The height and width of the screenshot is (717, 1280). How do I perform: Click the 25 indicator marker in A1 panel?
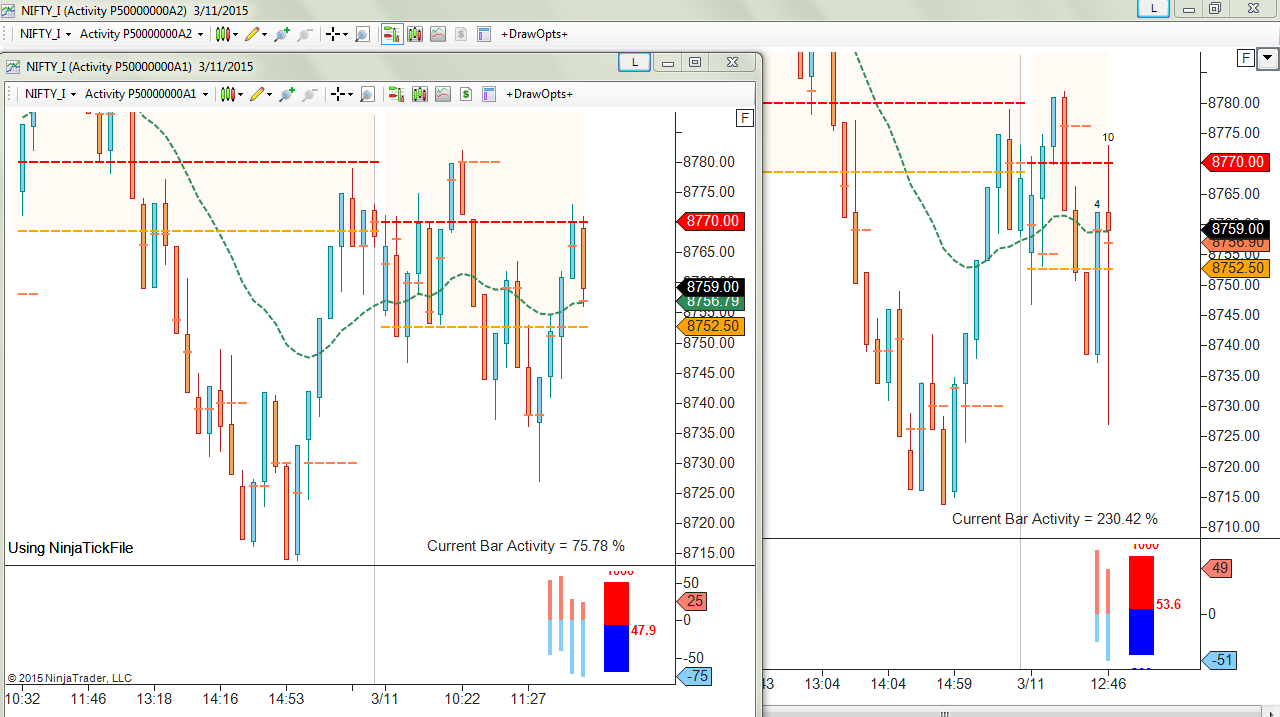pos(693,601)
